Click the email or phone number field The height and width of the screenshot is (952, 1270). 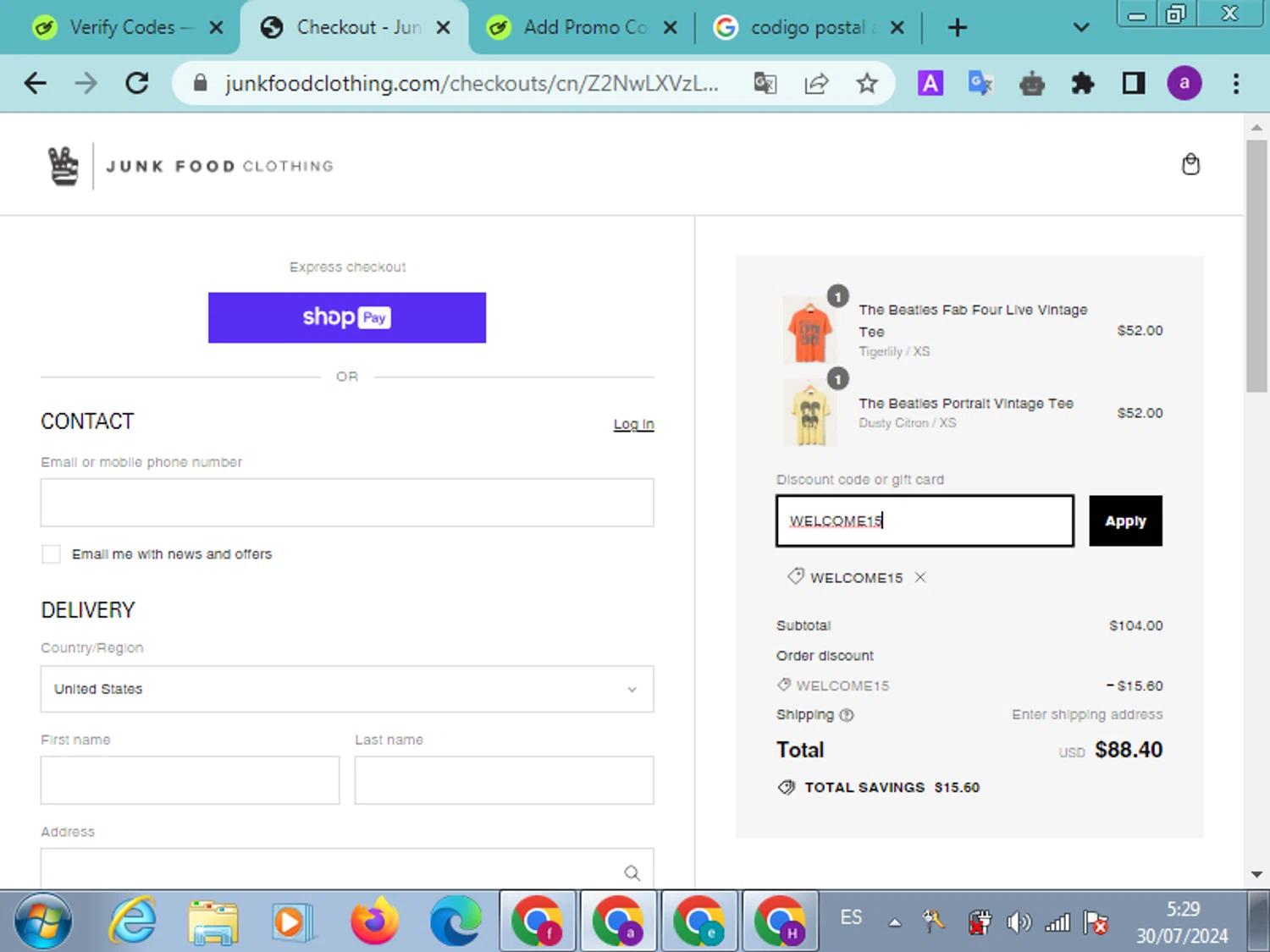click(x=347, y=503)
